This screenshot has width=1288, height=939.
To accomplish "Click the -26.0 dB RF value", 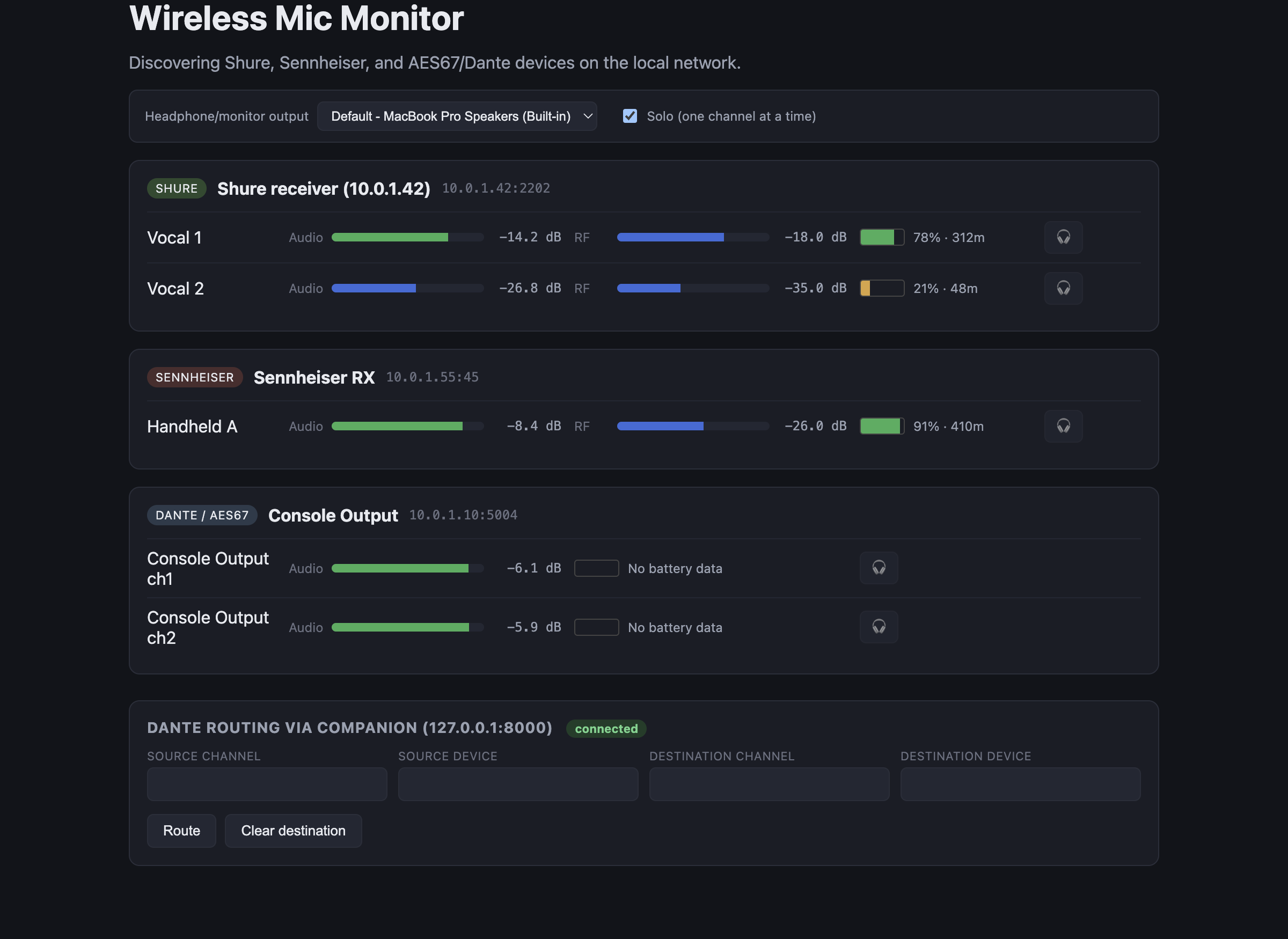I will [x=815, y=426].
